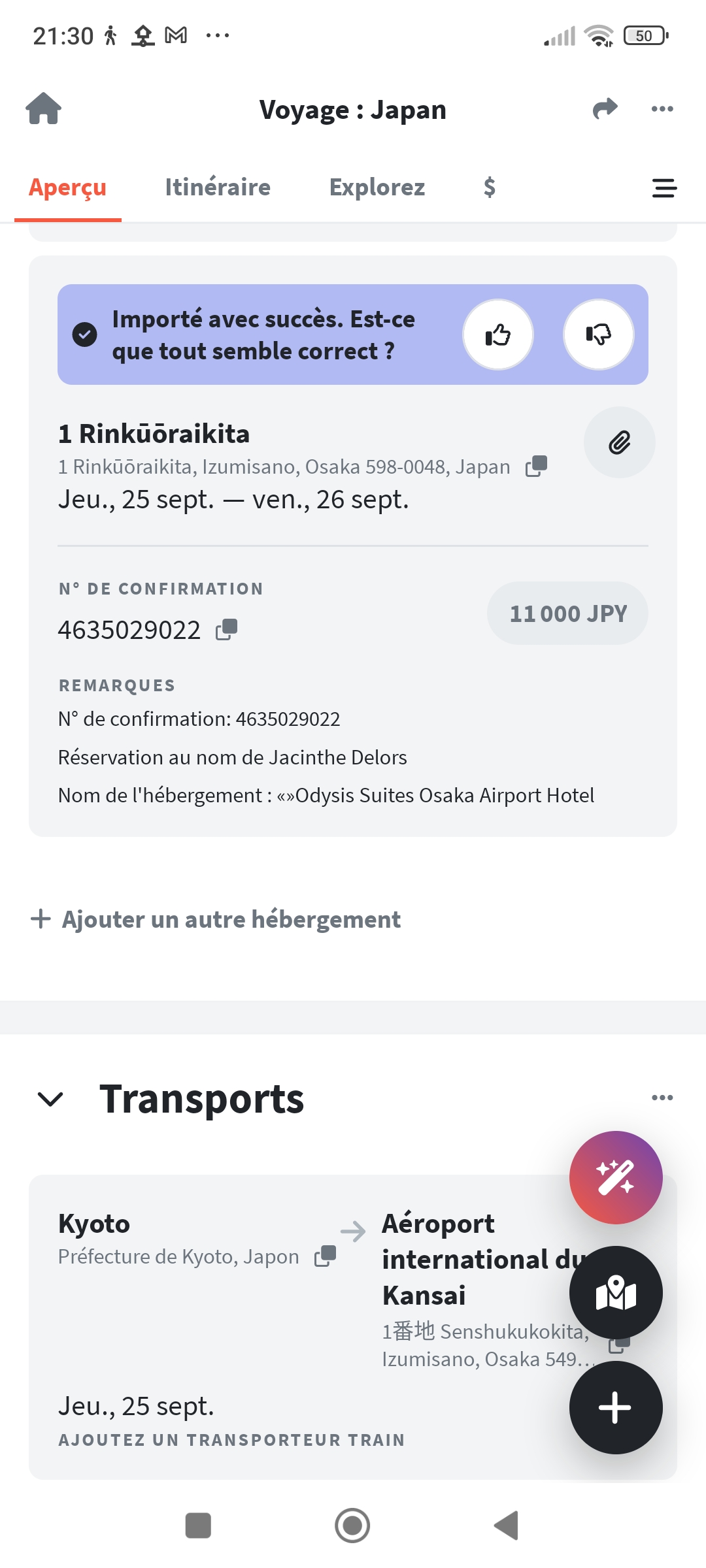Open Transports section options menu
Screen dimensions: 706x1568
coord(662,1098)
